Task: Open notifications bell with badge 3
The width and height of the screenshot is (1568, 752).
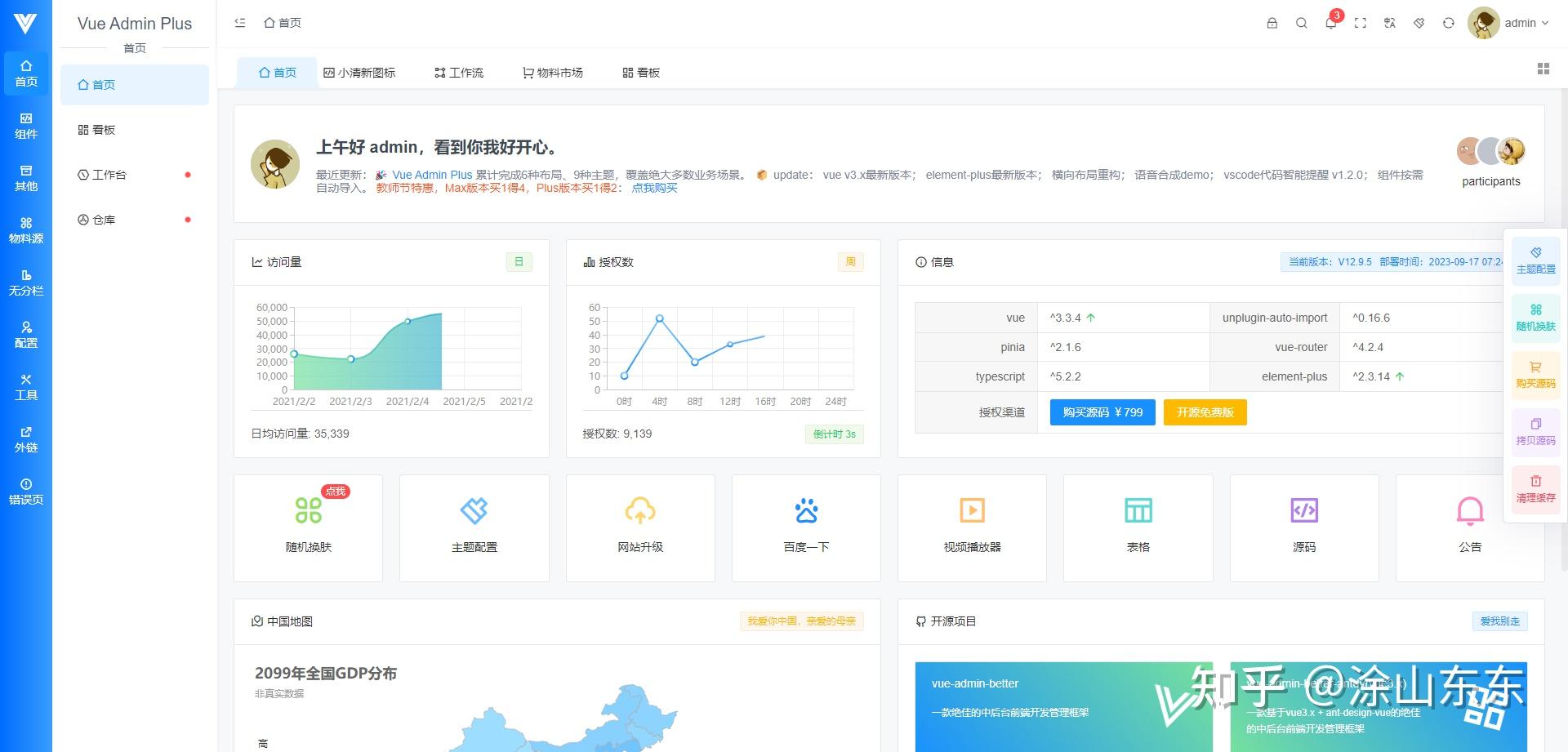Action: tap(1332, 21)
